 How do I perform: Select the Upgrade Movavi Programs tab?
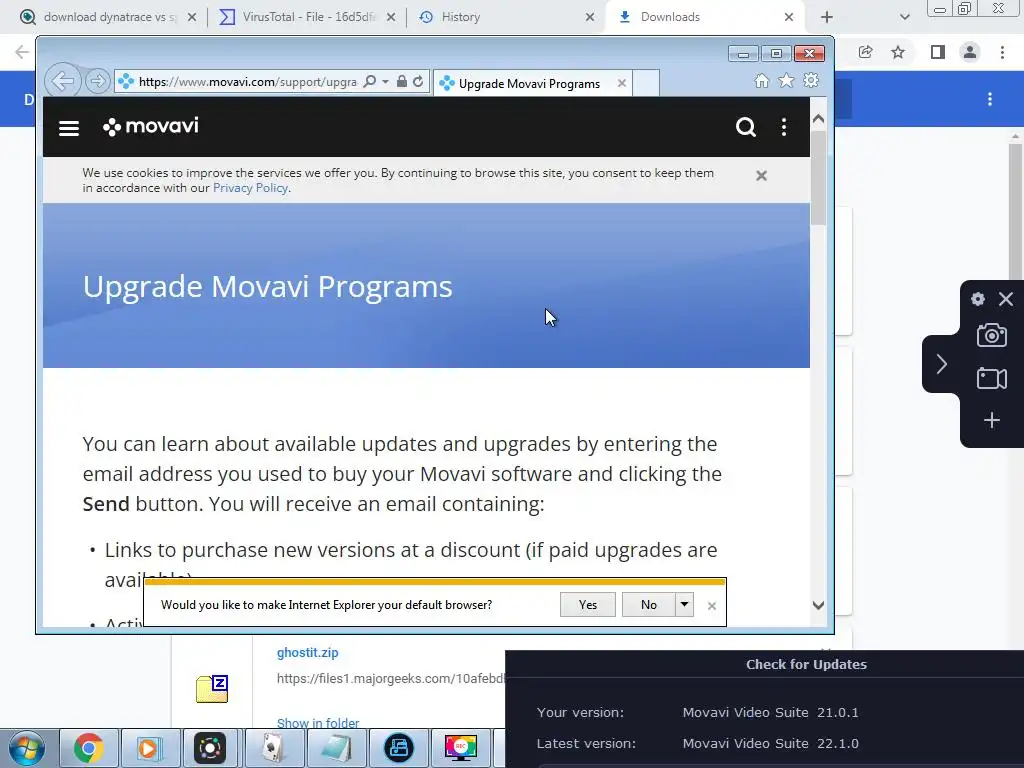click(528, 84)
